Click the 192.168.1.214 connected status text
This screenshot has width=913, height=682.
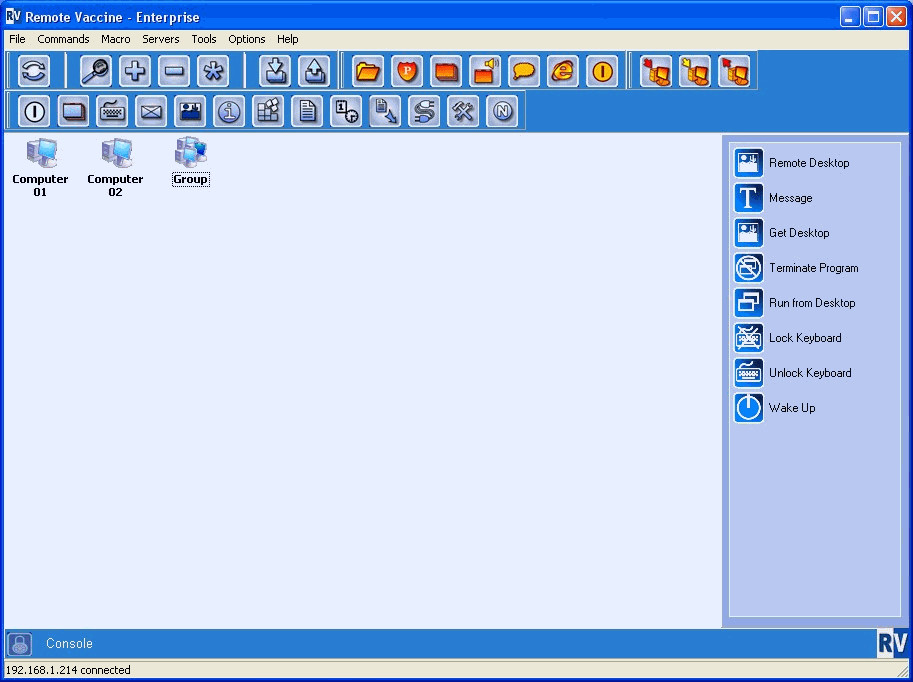coord(68,670)
